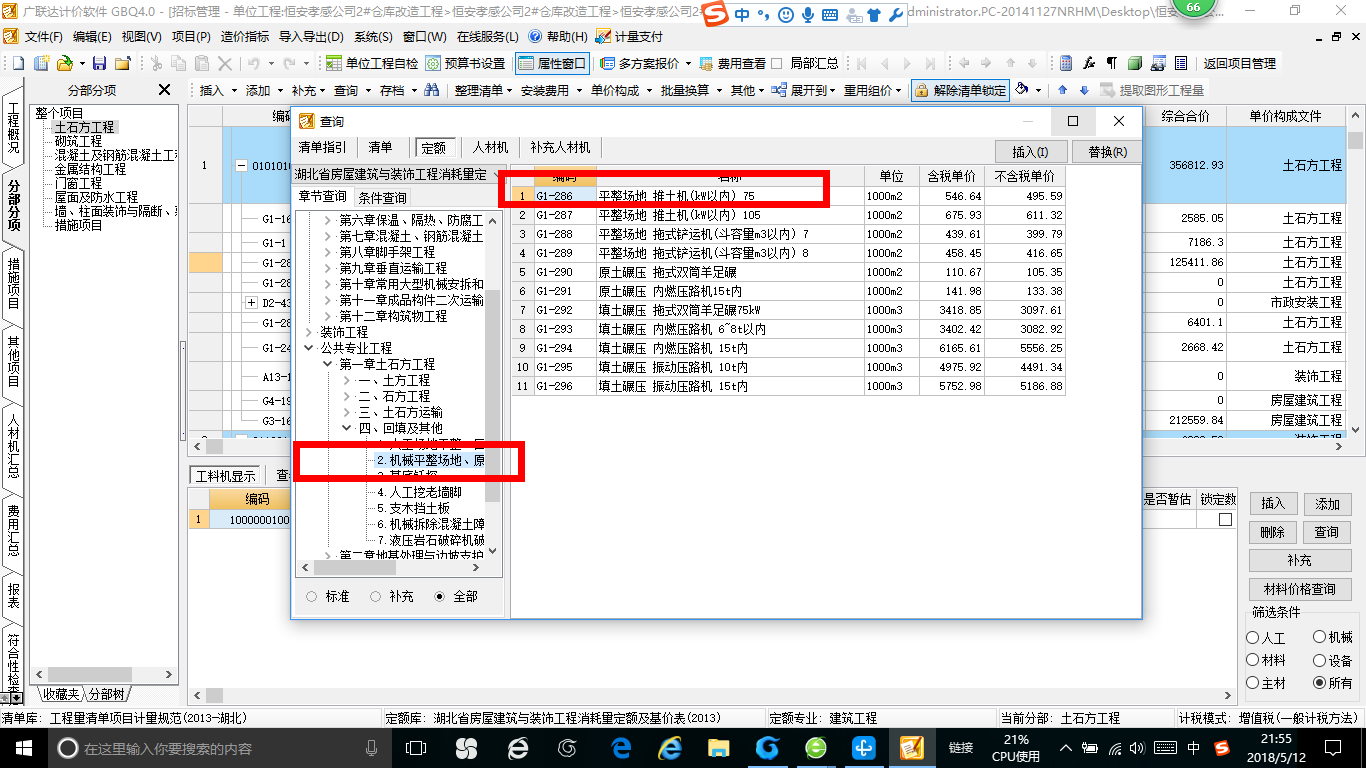This screenshot has width=1366, height=768.
Task: Click the green 3D cube icon
Action: [x=1135, y=63]
